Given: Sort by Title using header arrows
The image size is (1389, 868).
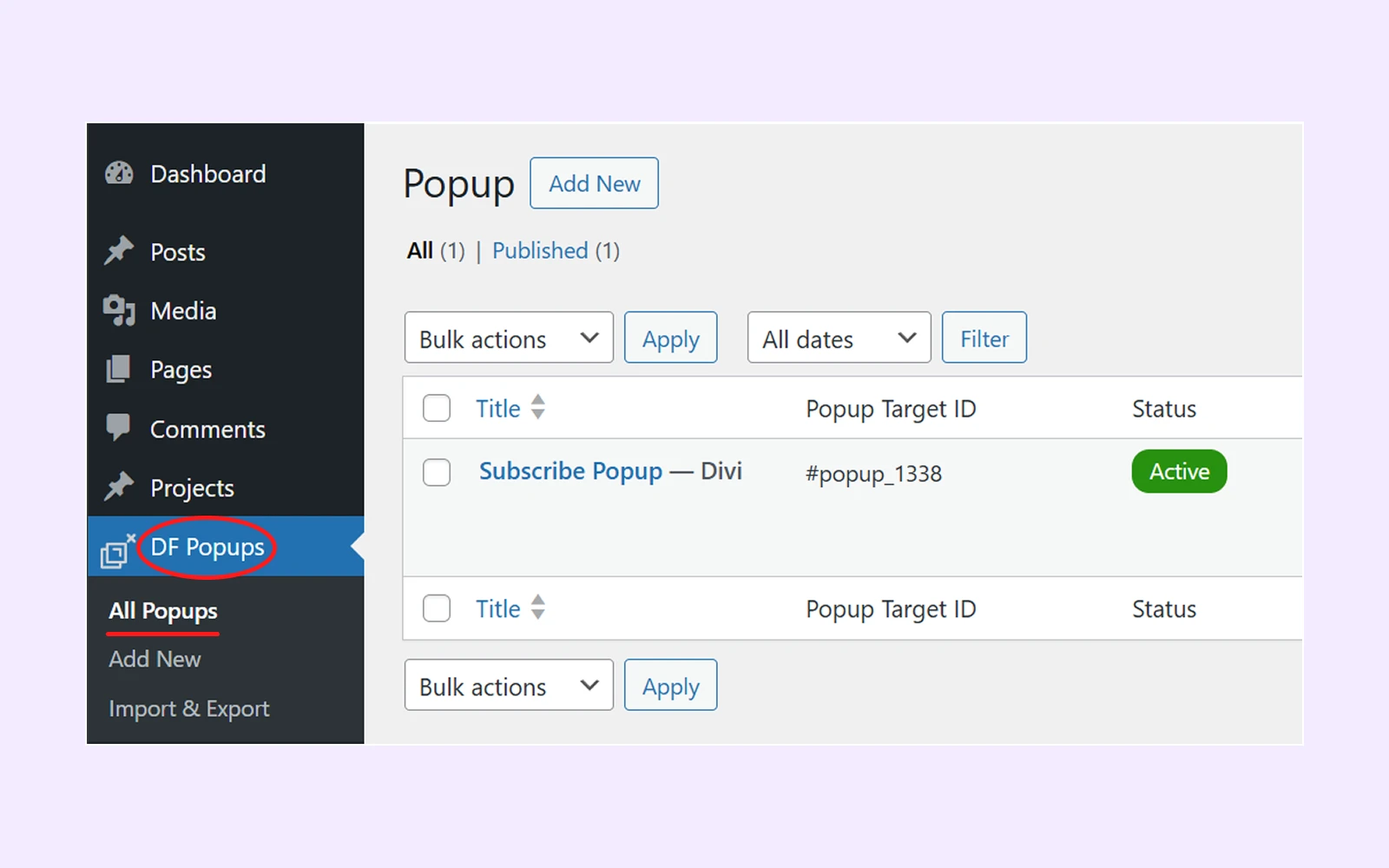Looking at the screenshot, I should pyautogui.click(x=537, y=407).
